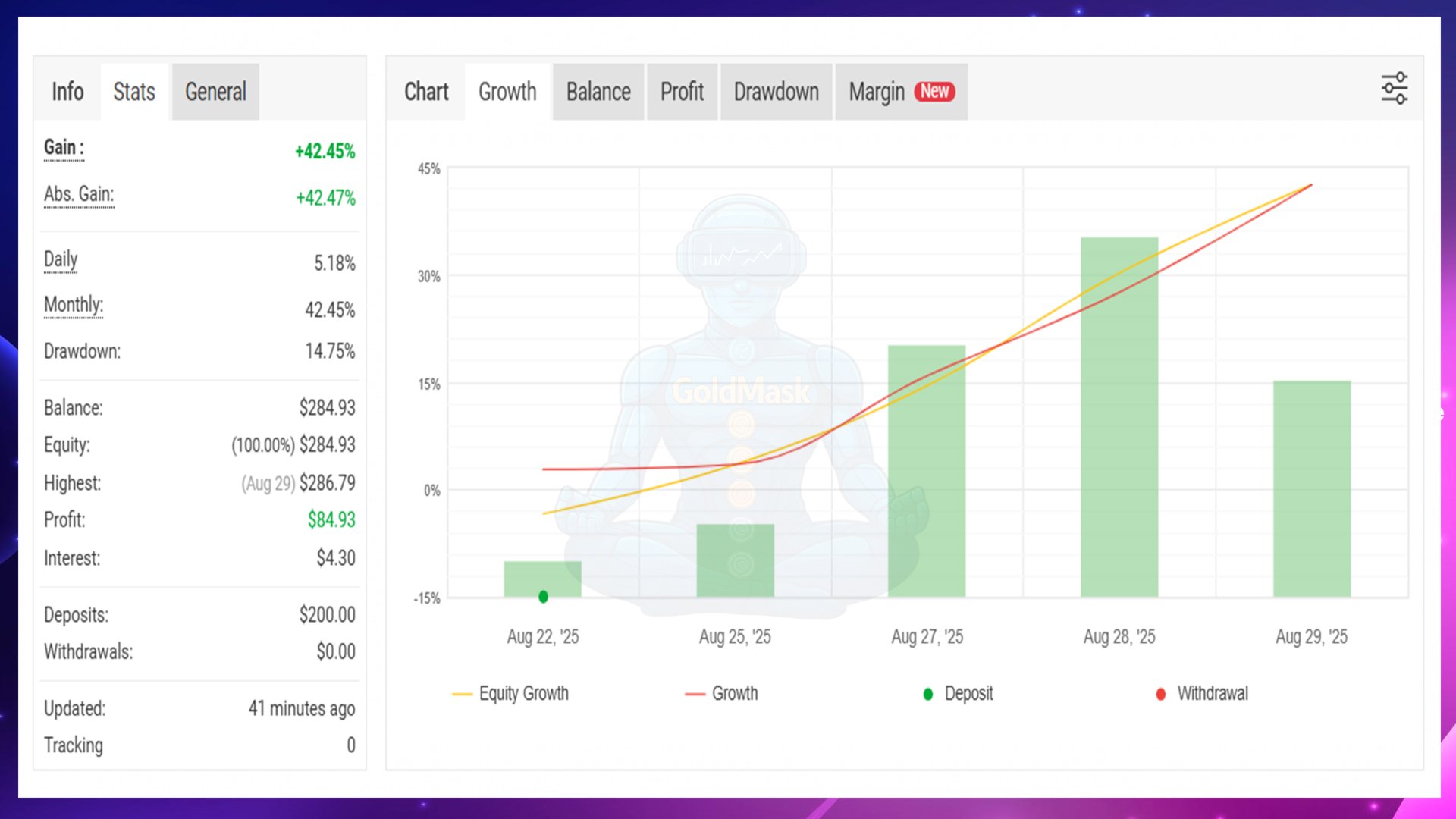This screenshot has width=1456, height=819.
Task: Switch to the Balance chart tab
Action: [598, 92]
